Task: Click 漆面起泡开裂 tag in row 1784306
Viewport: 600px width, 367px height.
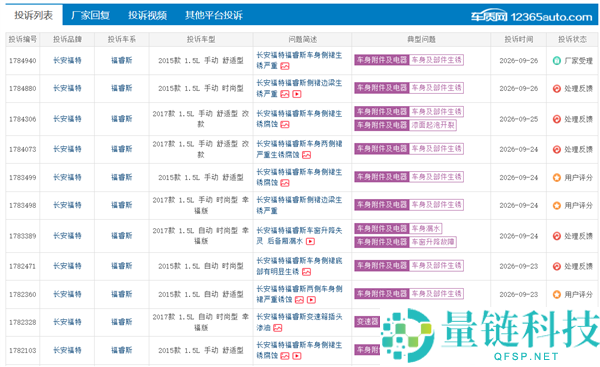Action: [433, 125]
